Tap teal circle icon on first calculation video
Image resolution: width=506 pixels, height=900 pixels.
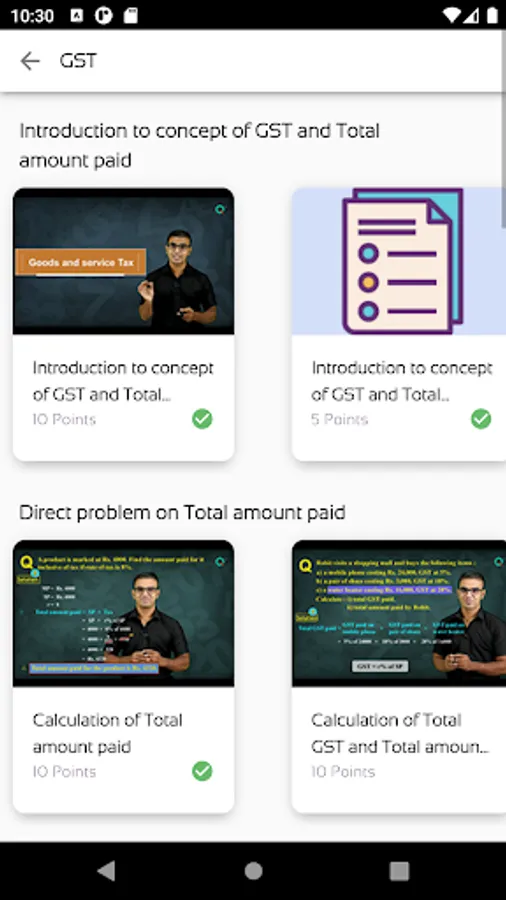[220, 561]
